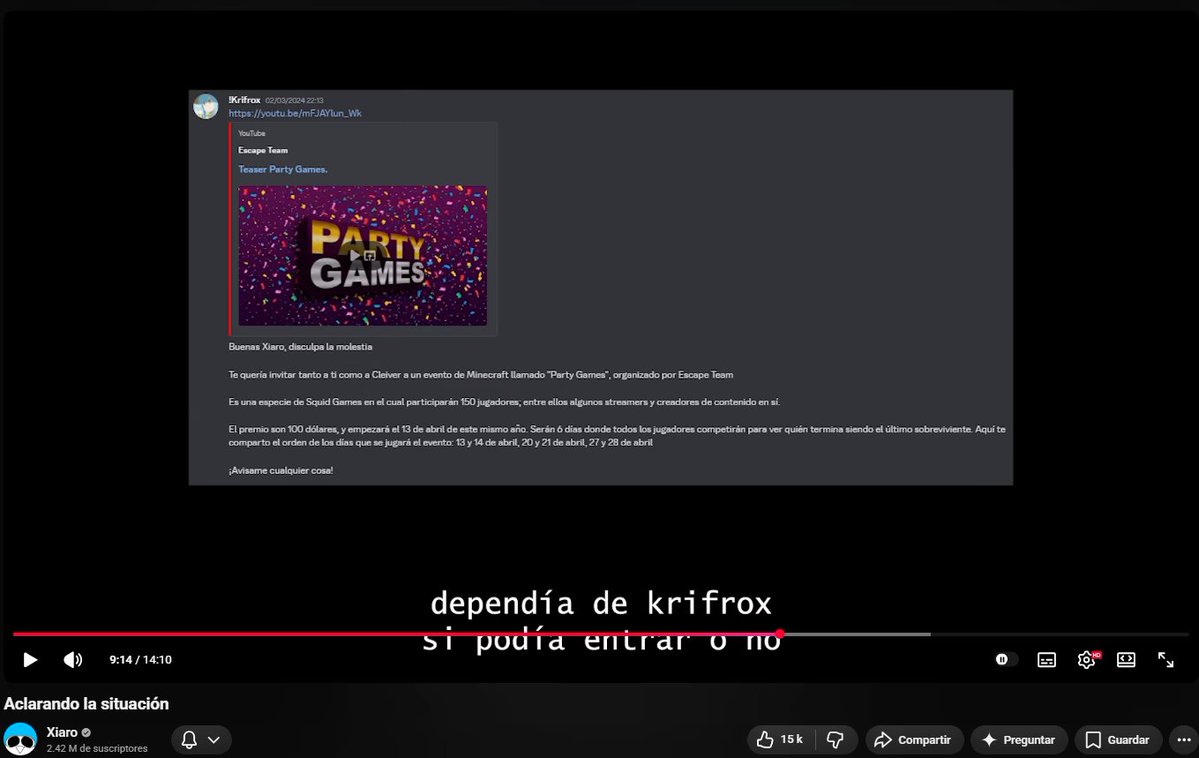
Task: Click the Krifrox Discord avatar
Action: point(206,106)
